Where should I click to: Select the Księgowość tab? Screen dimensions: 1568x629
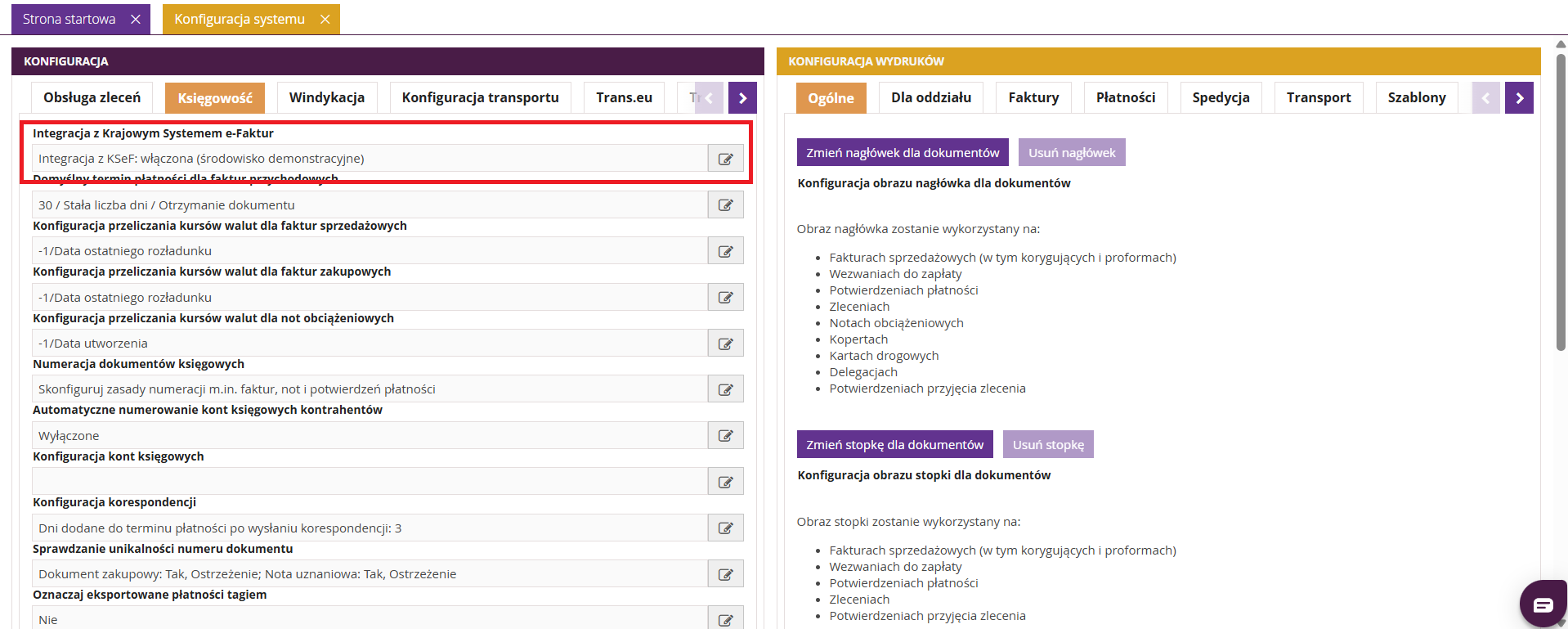[x=215, y=98]
